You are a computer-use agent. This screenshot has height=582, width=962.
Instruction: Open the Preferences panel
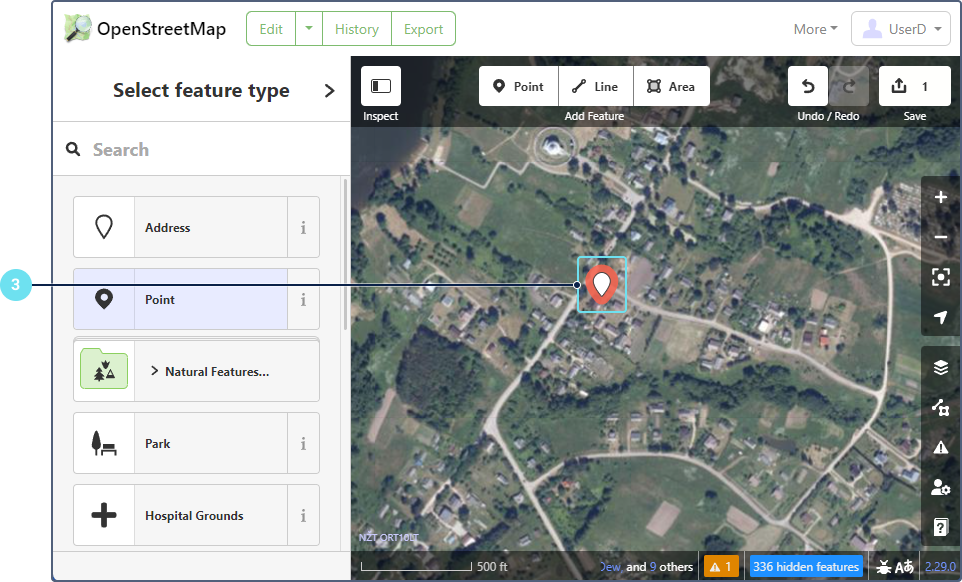pyautogui.click(x=940, y=487)
